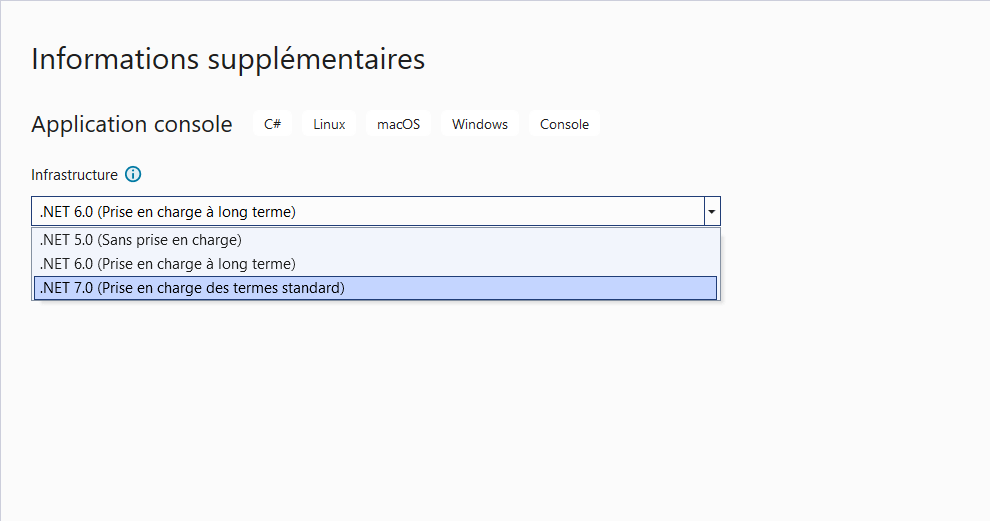Screen dimensions: 990x521
Task: Click the Infrastructure label
Action: click(74, 175)
